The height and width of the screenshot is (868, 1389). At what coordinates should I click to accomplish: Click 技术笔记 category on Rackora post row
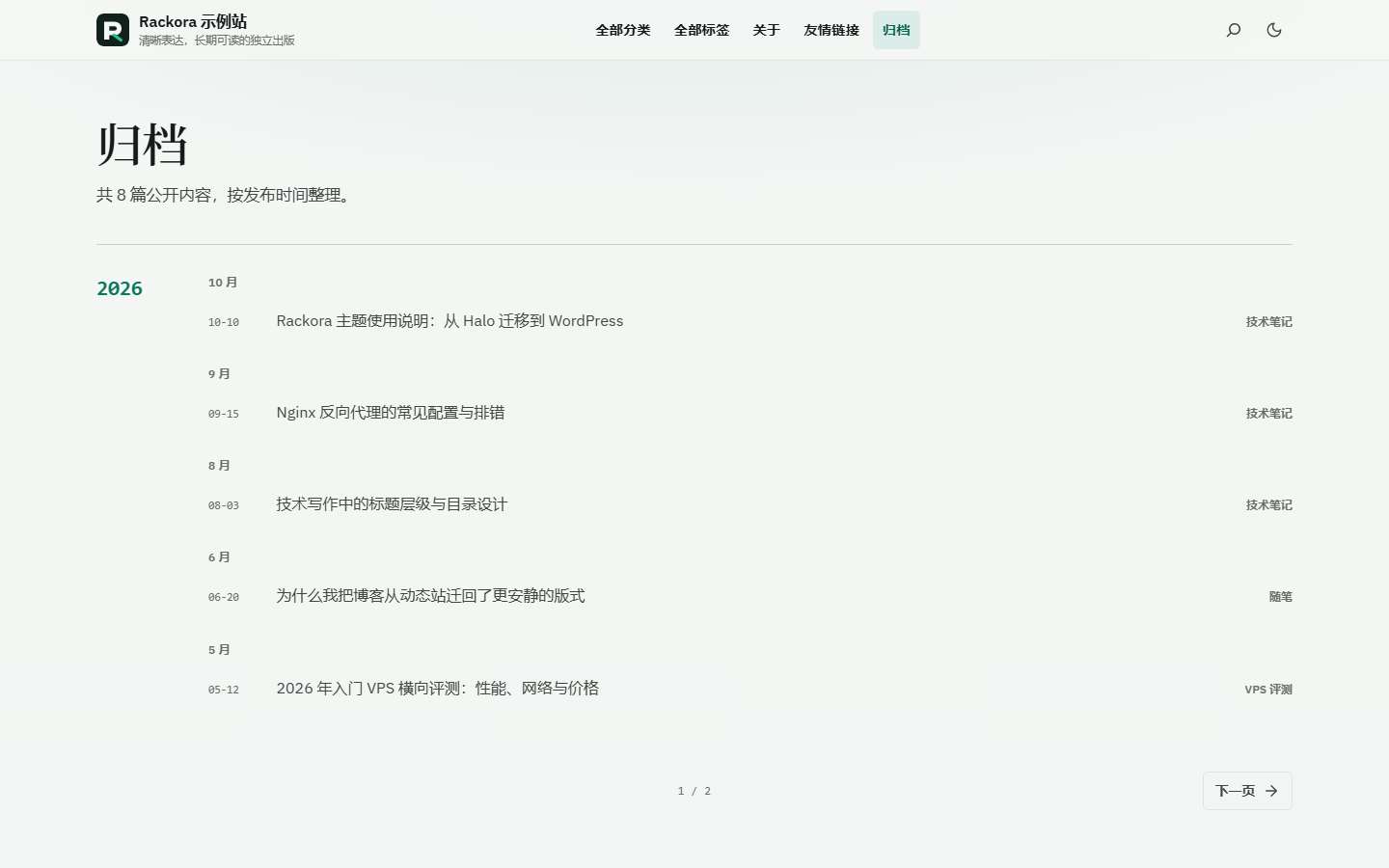(x=1268, y=322)
